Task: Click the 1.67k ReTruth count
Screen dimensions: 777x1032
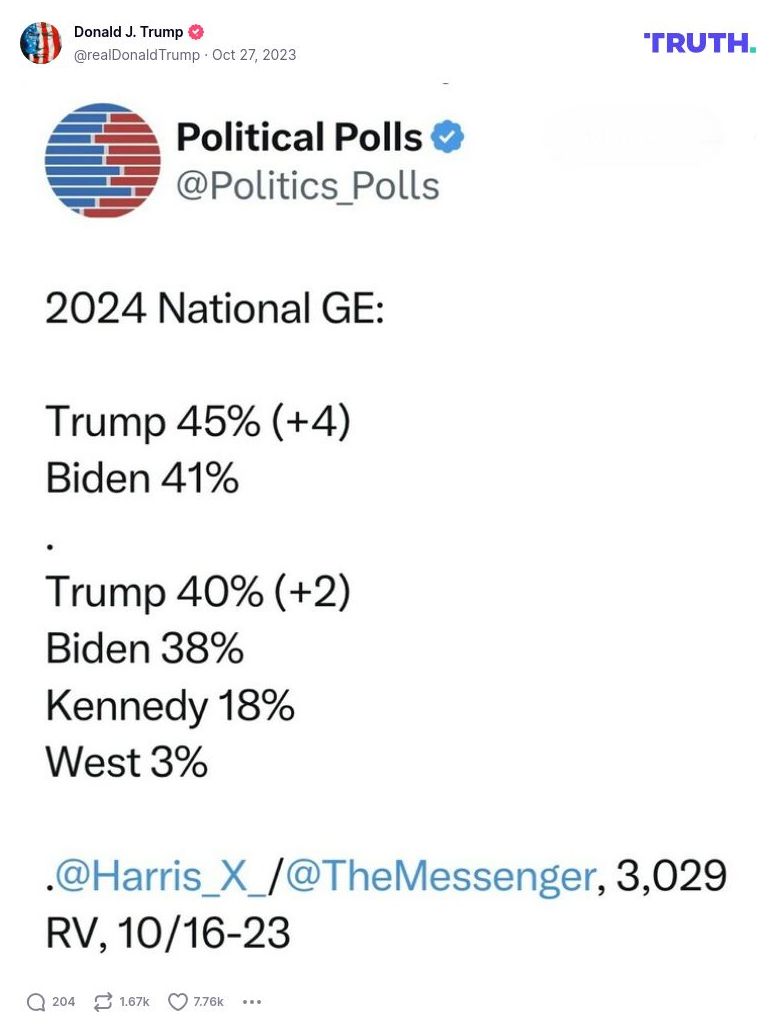Action: click(133, 1001)
